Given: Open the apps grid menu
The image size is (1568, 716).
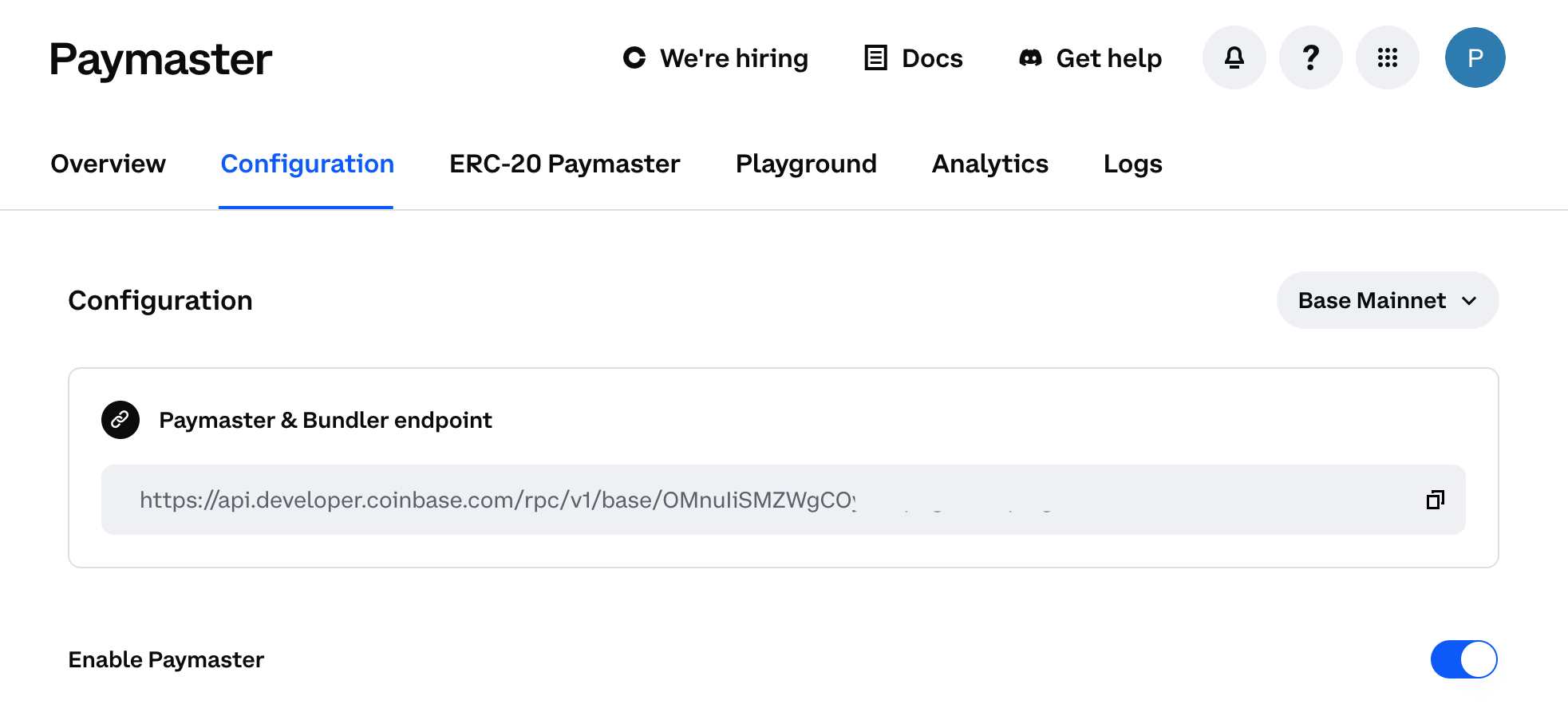Looking at the screenshot, I should point(1387,57).
